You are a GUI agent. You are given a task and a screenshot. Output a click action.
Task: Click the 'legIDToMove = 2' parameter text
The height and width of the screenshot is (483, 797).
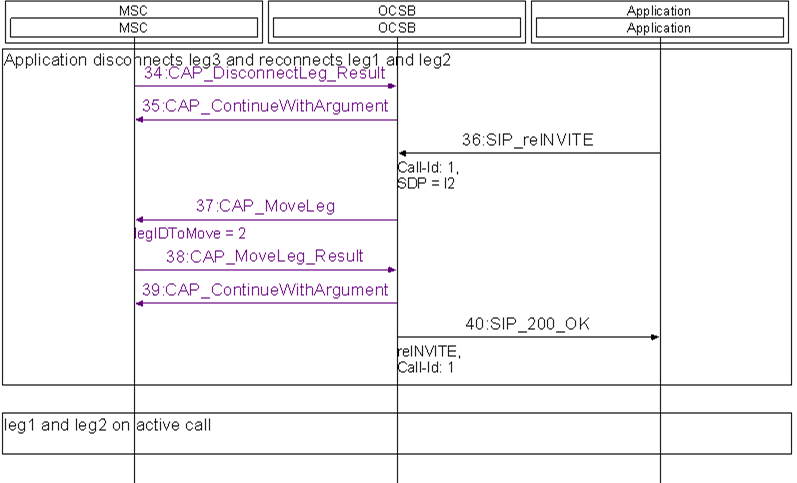191,233
